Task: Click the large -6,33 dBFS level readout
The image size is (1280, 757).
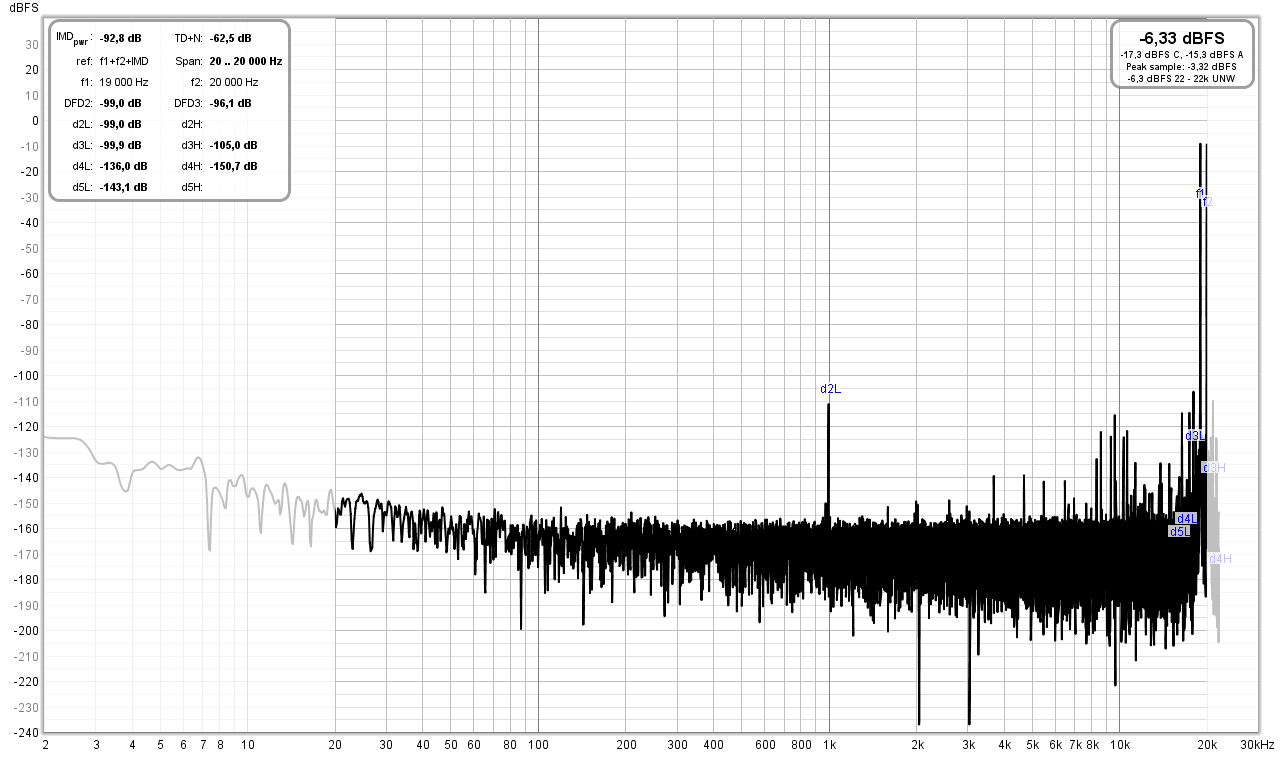Action: [1182, 38]
